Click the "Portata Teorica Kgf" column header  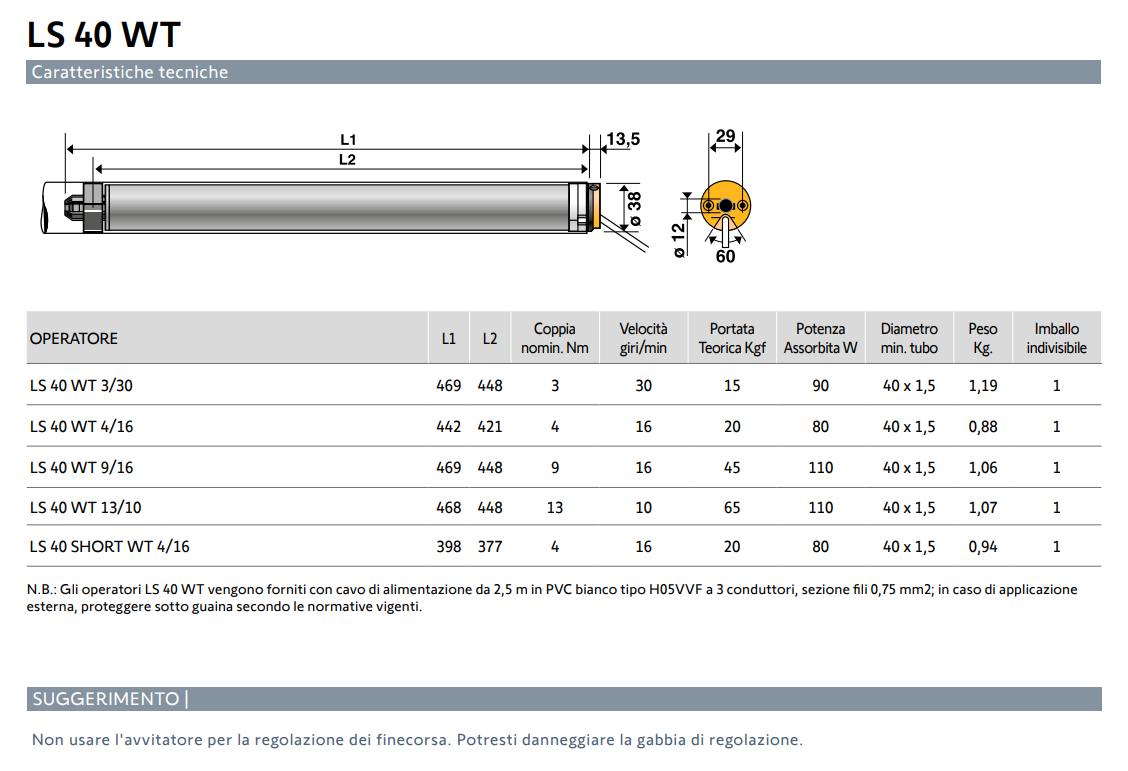[x=732, y=338]
